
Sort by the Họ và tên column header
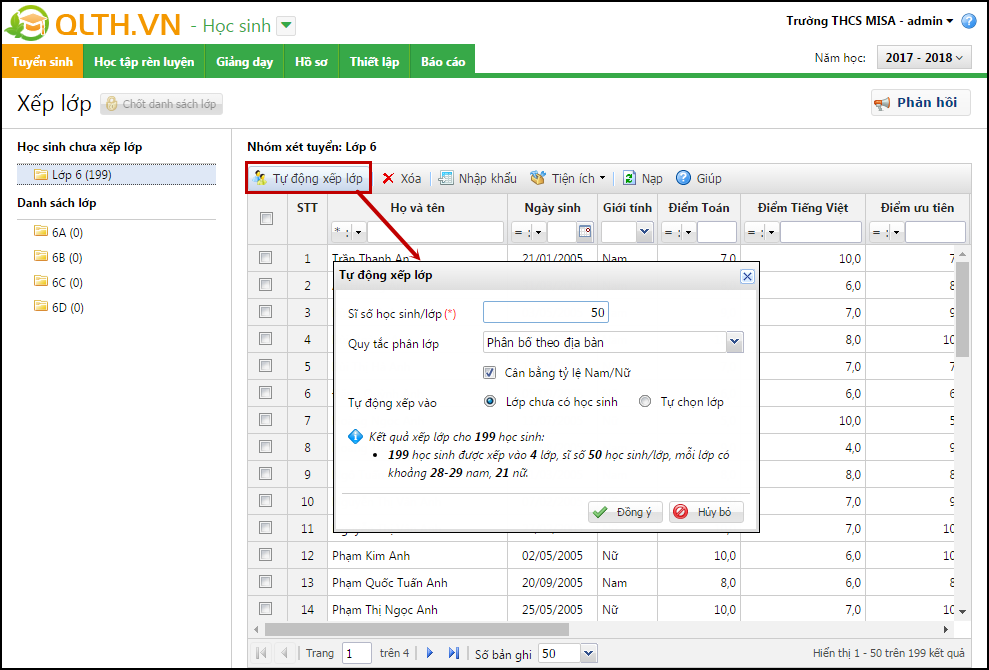point(418,208)
